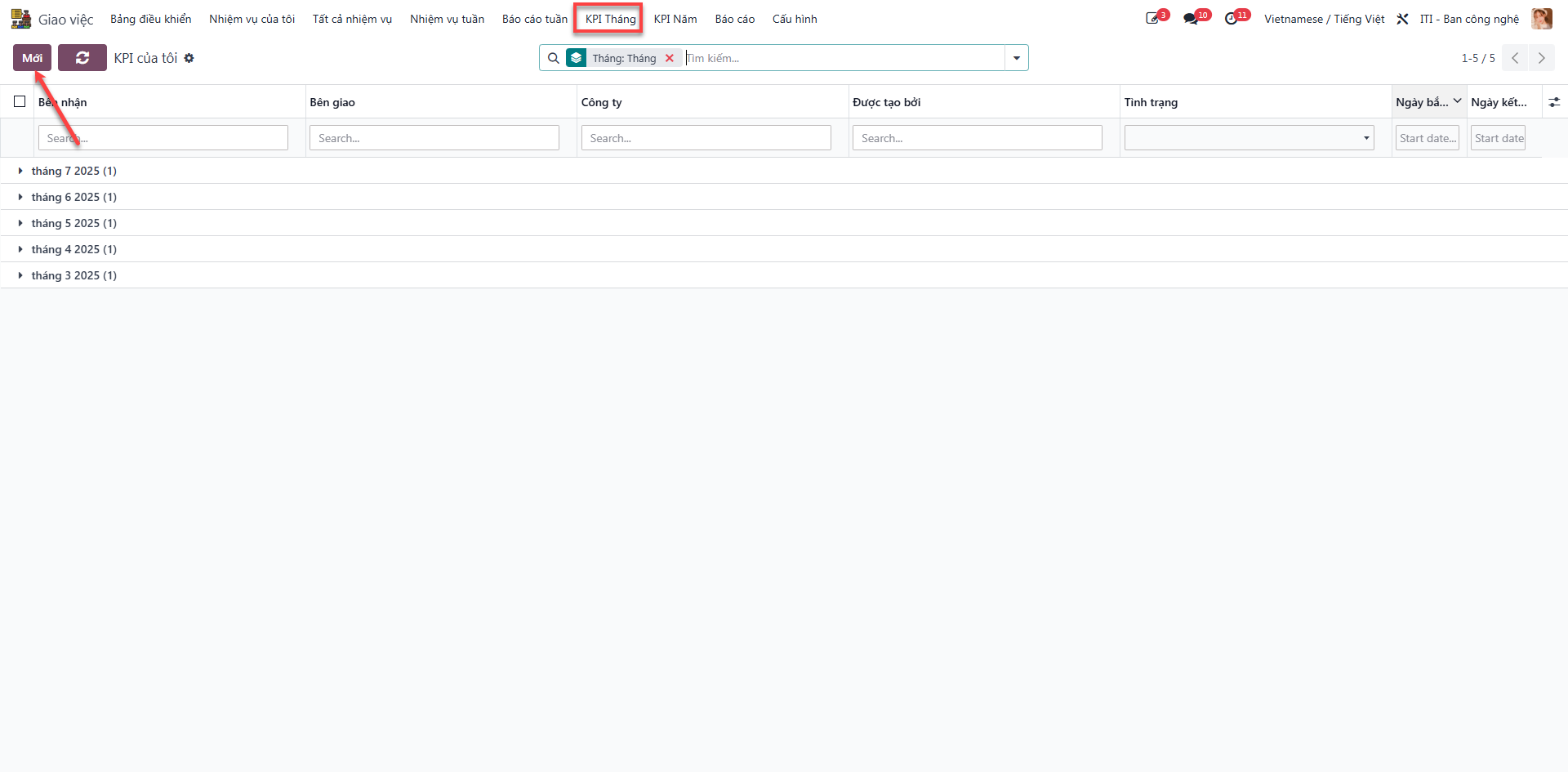This screenshot has height=772, width=1568.
Task: Click the Mới button to create KPI
Action: coord(33,58)
